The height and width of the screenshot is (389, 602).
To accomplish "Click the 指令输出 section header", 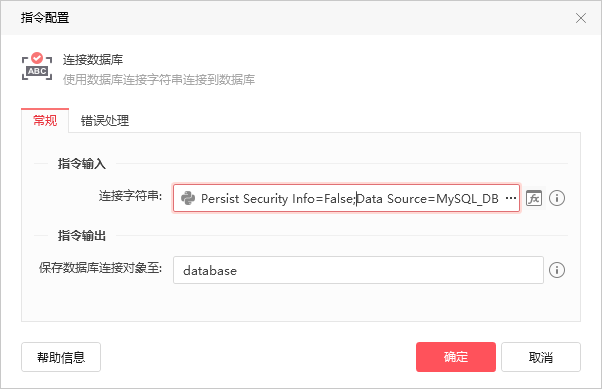I will pyautogui.click(x=81, y=235).
